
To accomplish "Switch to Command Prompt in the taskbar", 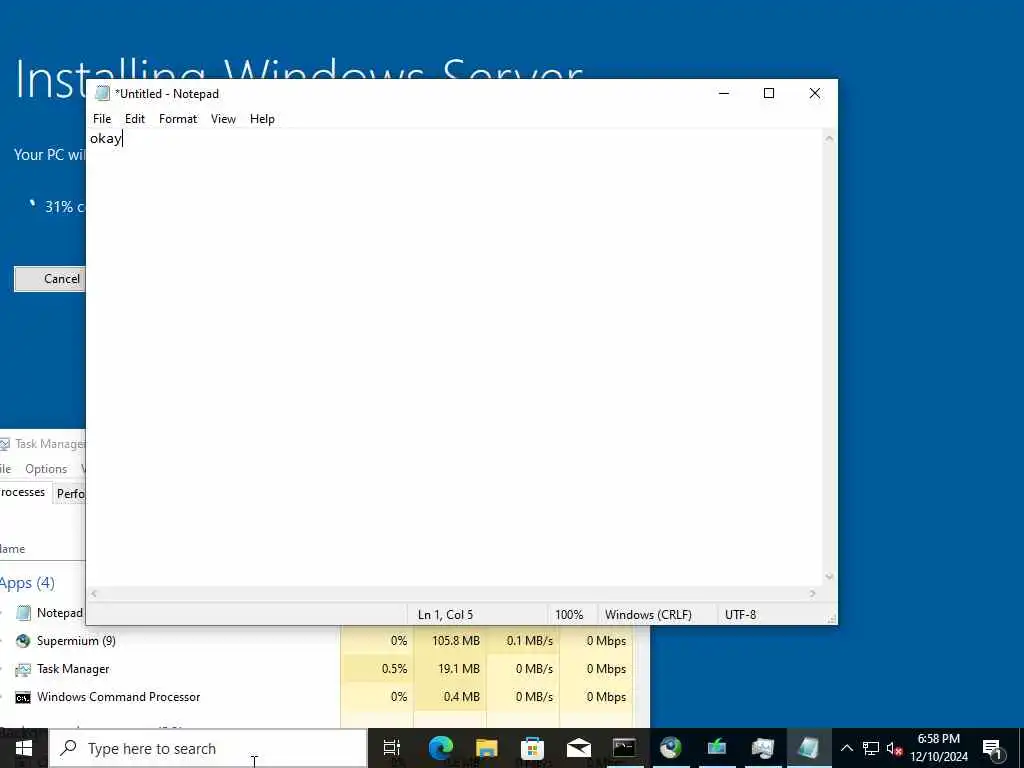I will coord(624,748).
